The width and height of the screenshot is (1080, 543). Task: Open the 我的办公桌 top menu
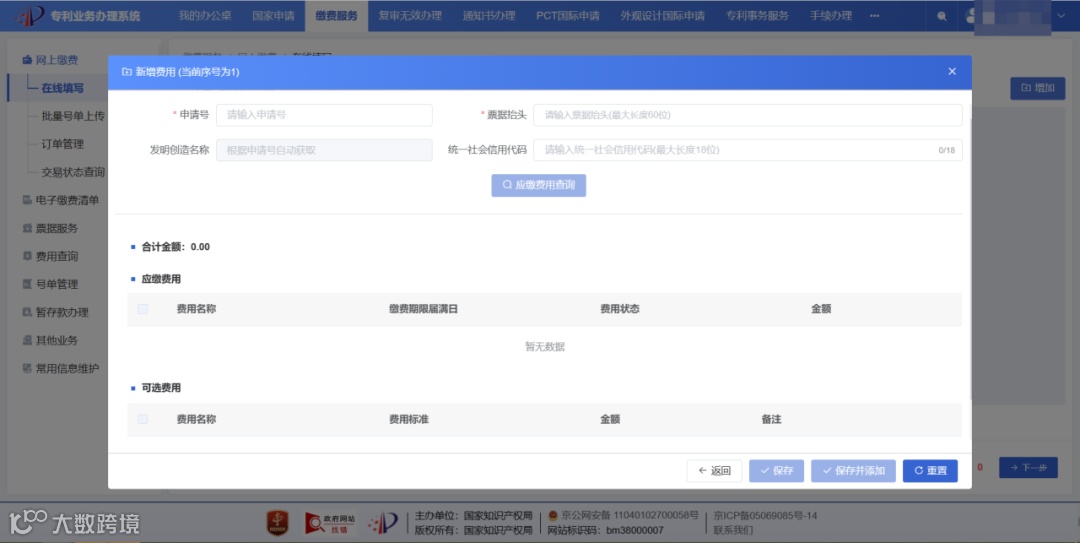click(x=205, y=15)
